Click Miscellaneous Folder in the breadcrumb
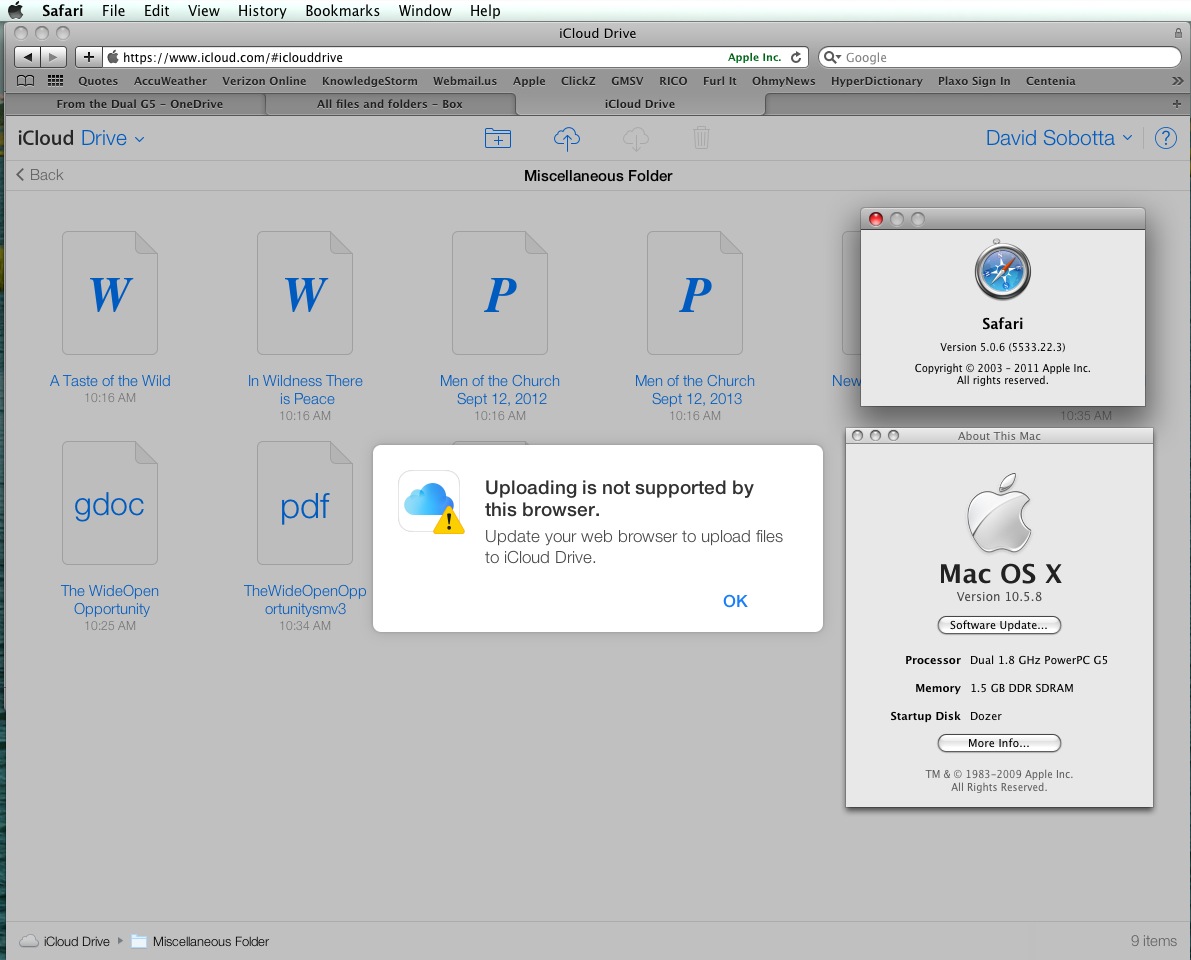Screen dimensions: 1191x960 point(201,941)
